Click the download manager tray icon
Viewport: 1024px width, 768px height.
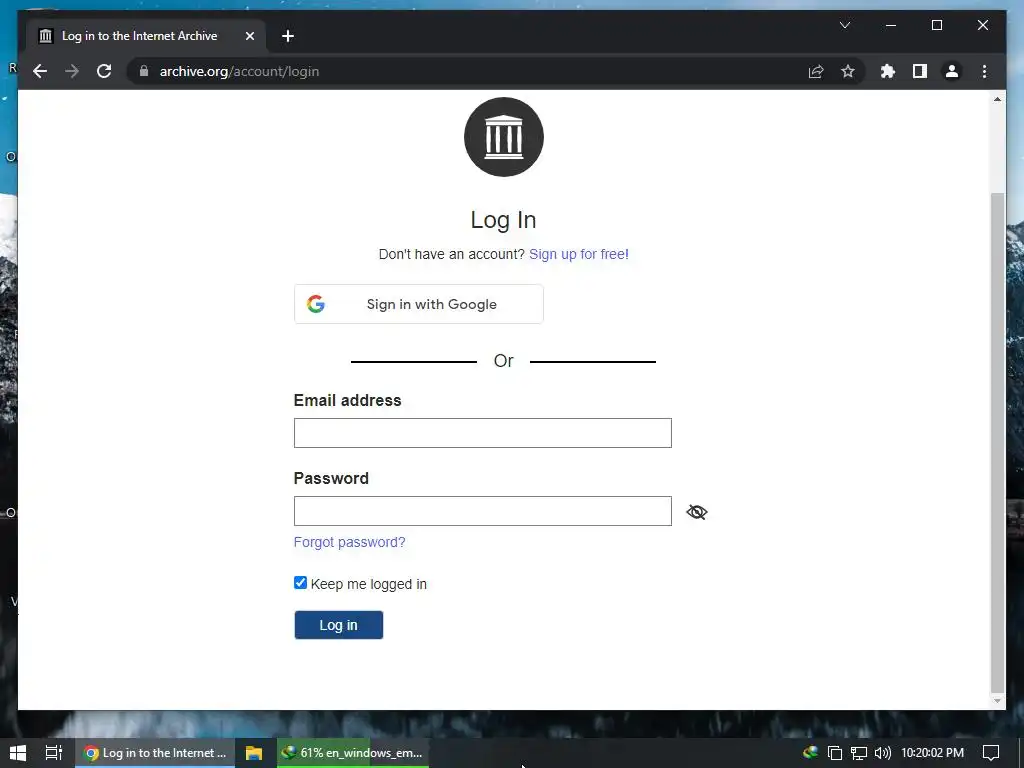click(810, 752)
